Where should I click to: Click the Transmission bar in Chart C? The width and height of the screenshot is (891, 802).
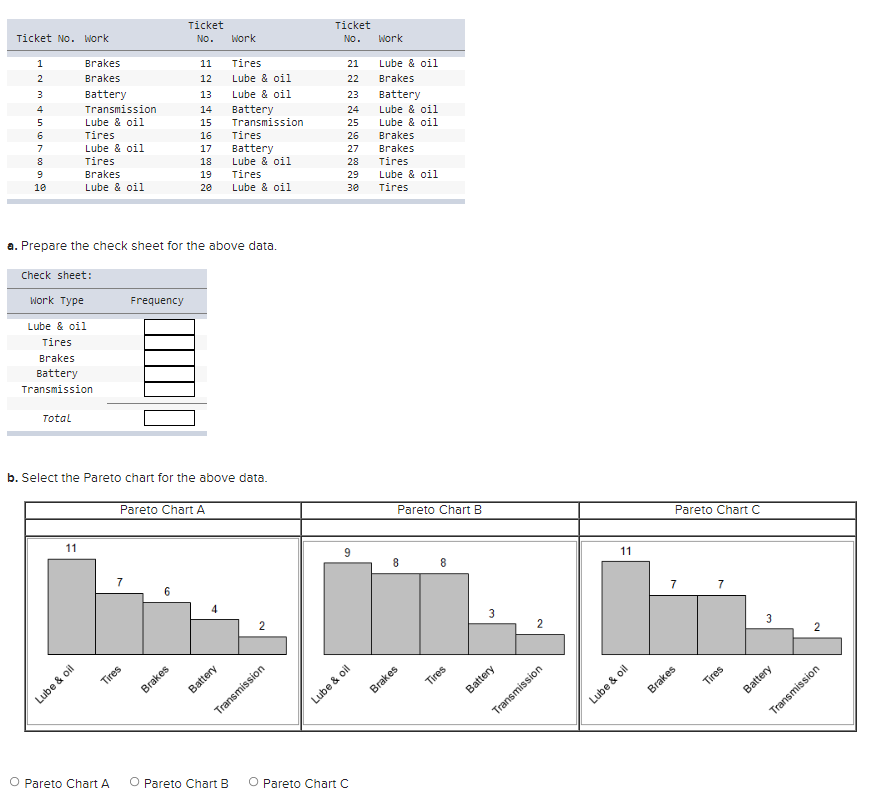[817, 646]
